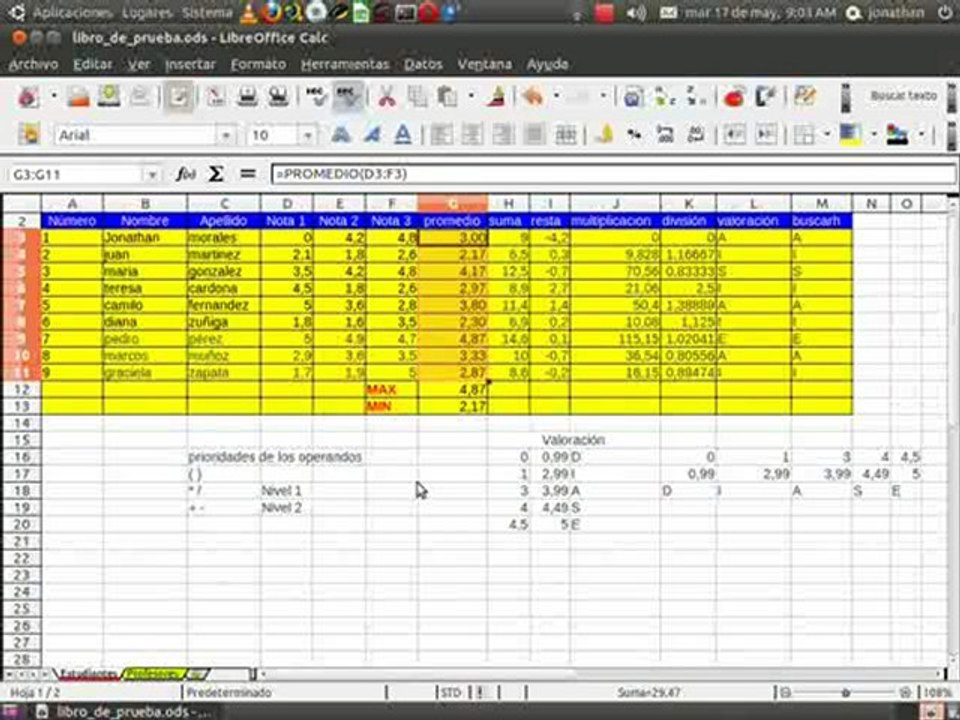Open the Function Wizard icon

[186, 174]
